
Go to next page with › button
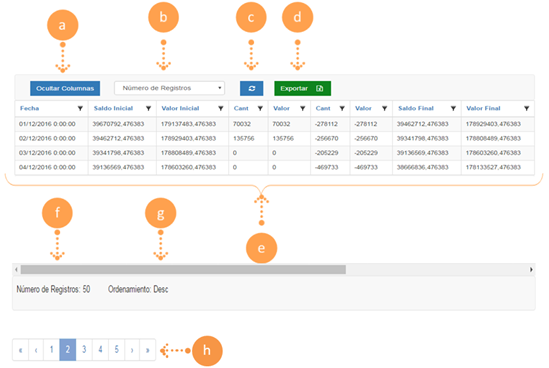coord(132,349)
